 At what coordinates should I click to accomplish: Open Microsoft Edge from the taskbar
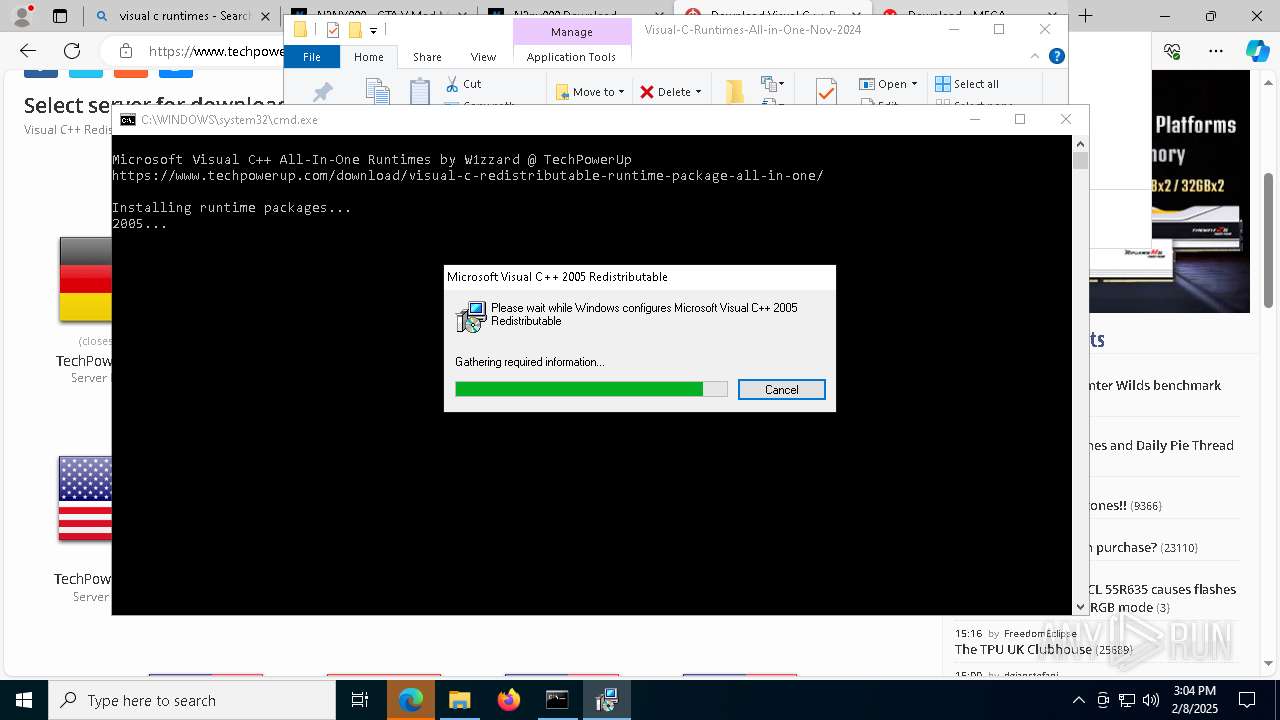(411, 700)
